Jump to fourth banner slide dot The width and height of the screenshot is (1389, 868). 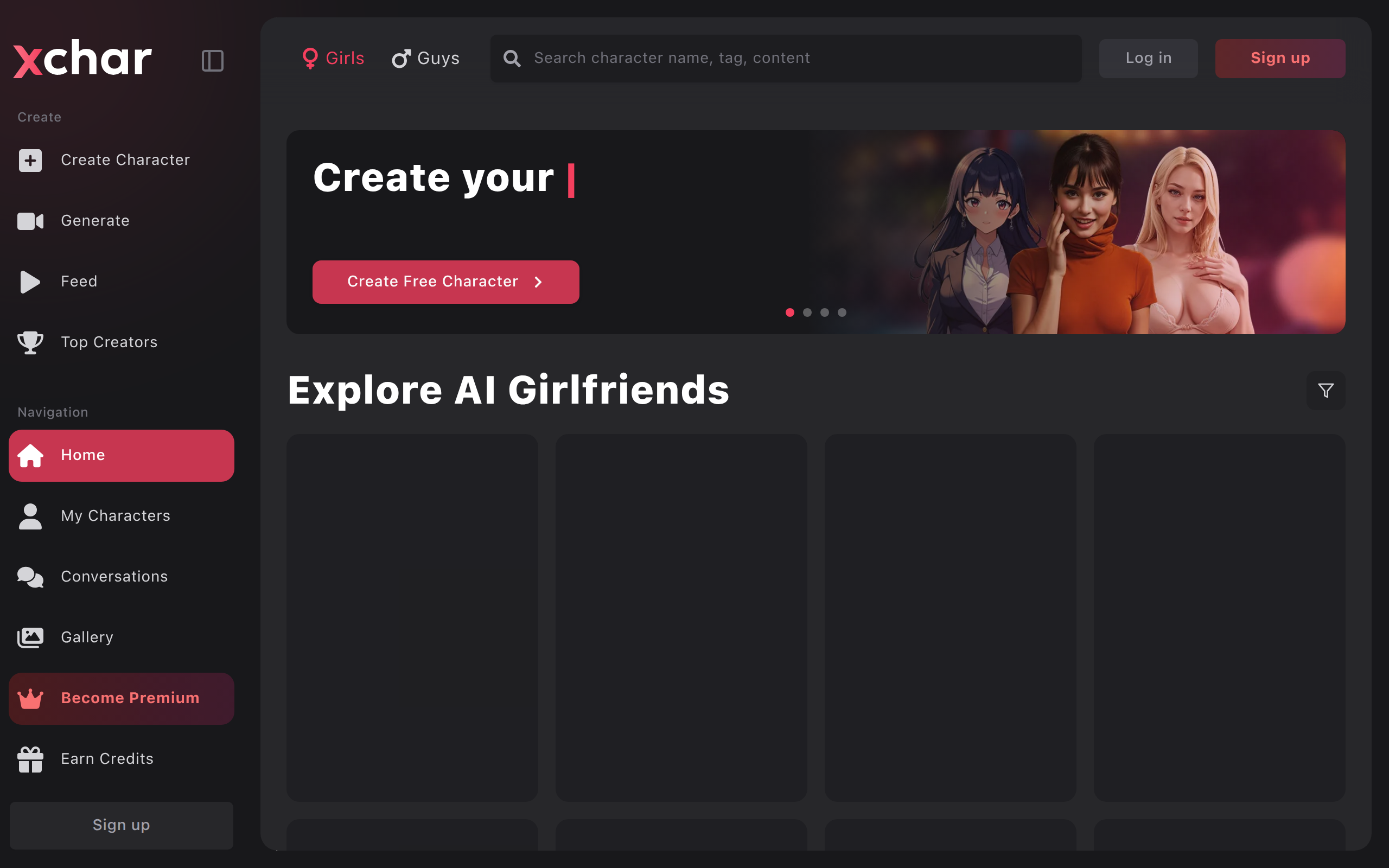842,312
